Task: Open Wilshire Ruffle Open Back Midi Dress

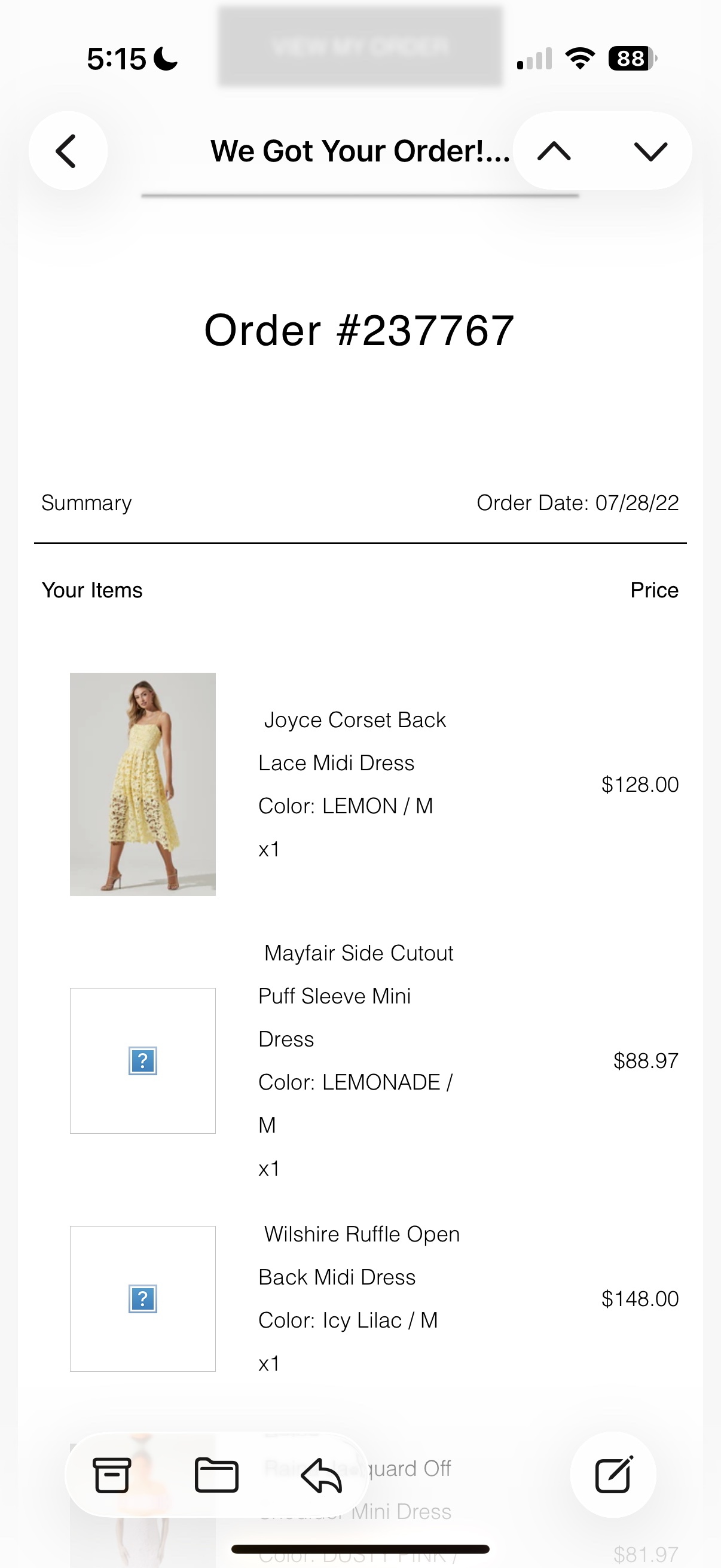Action: pos(359,1255)
